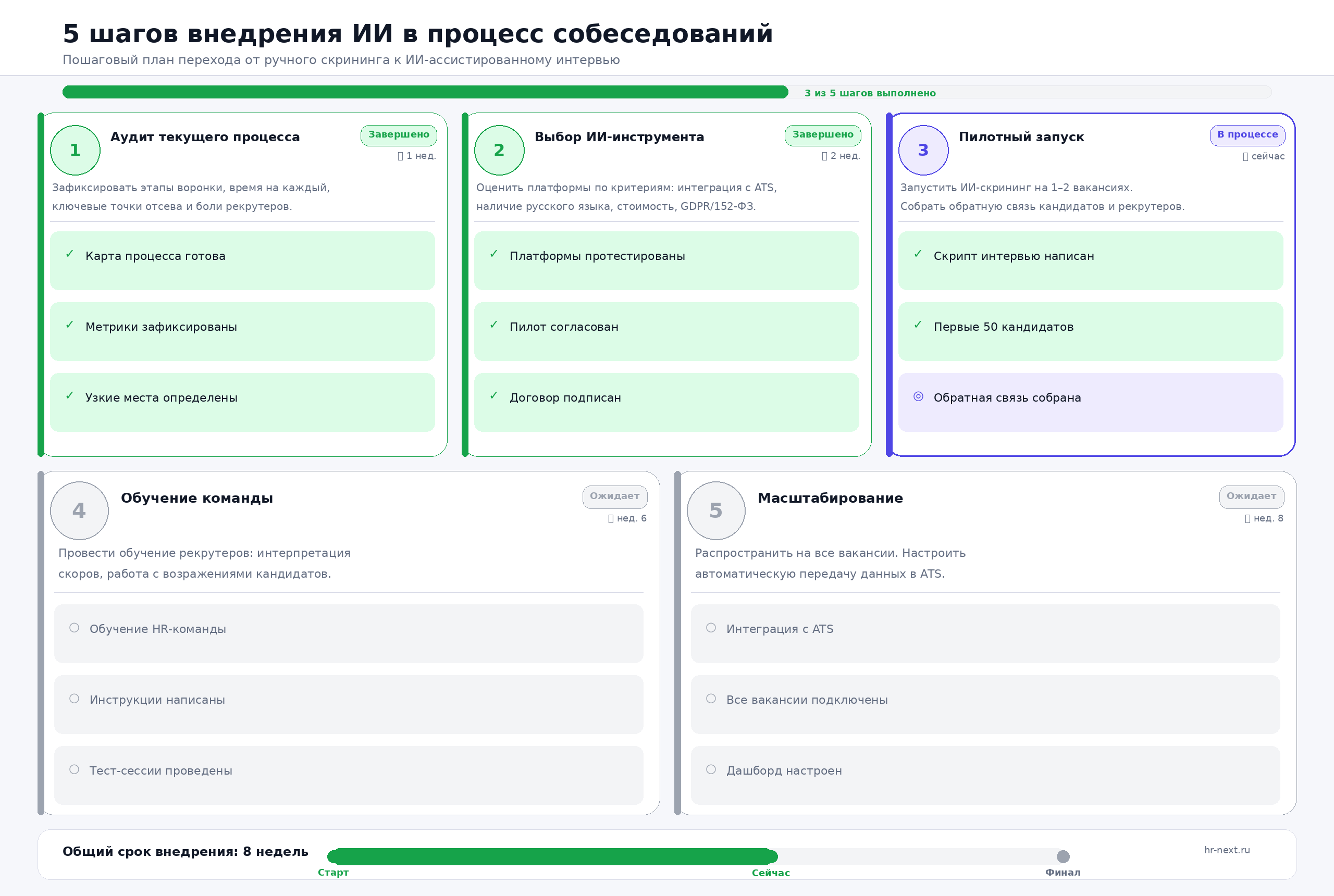Click the step 3 number circle

pyautogui.click(x=923, y=150)
